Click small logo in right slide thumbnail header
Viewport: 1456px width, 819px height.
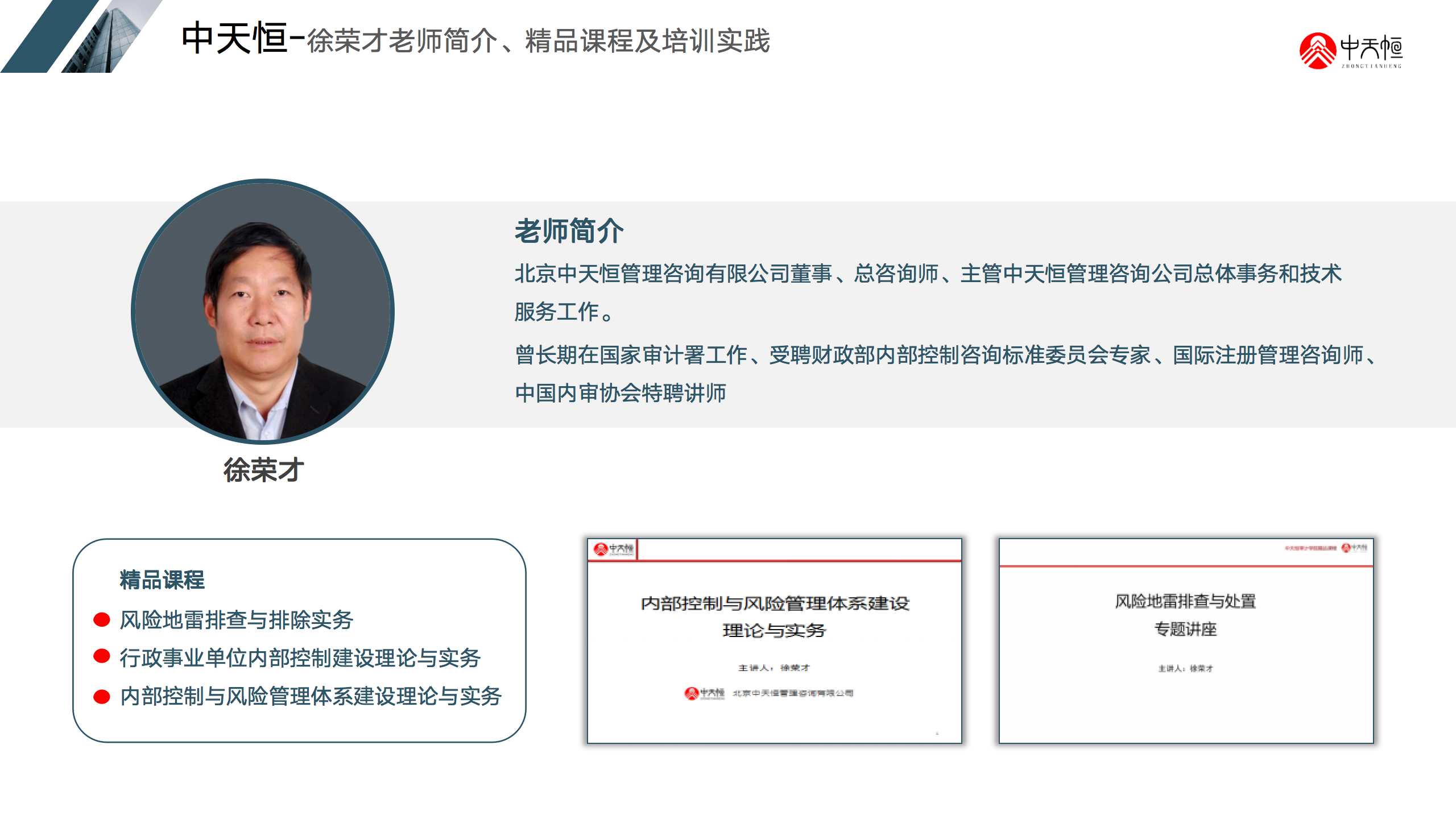click(1354, 548)
